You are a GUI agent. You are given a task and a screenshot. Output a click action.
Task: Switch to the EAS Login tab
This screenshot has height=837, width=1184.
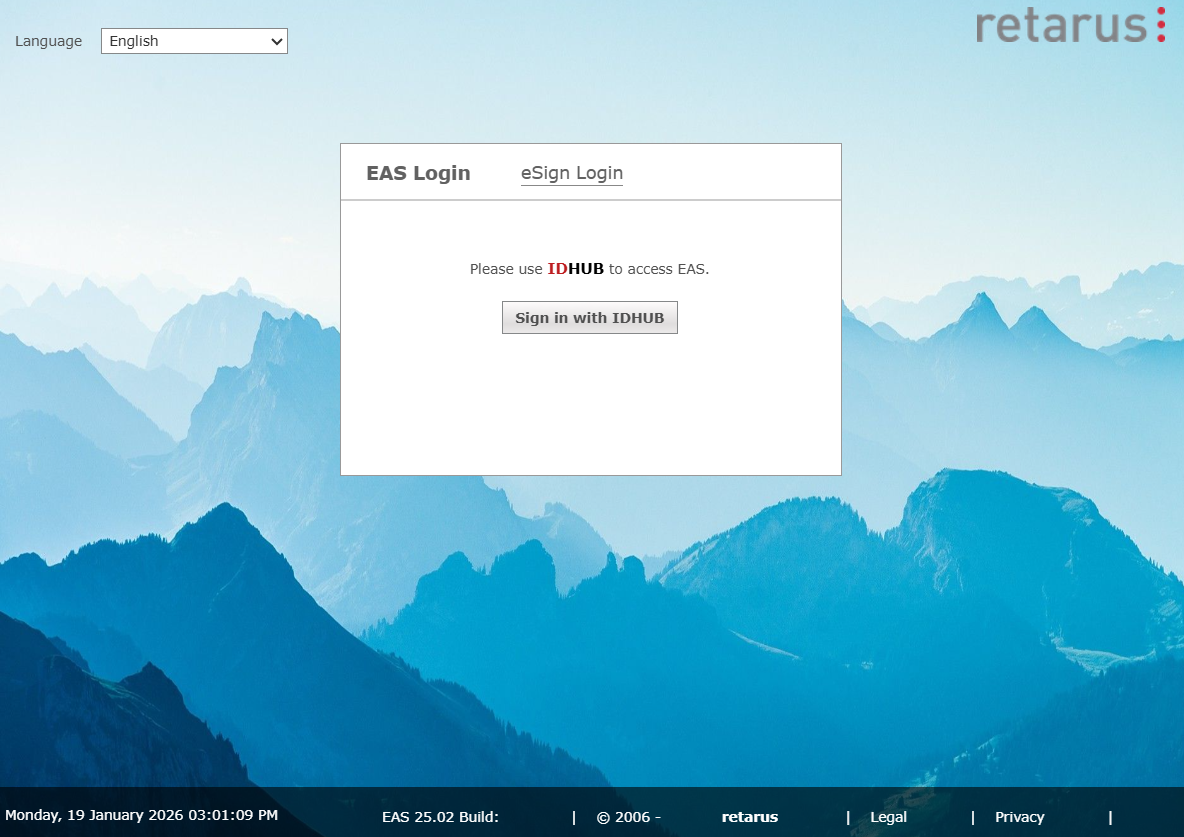(x=418, y=173)
